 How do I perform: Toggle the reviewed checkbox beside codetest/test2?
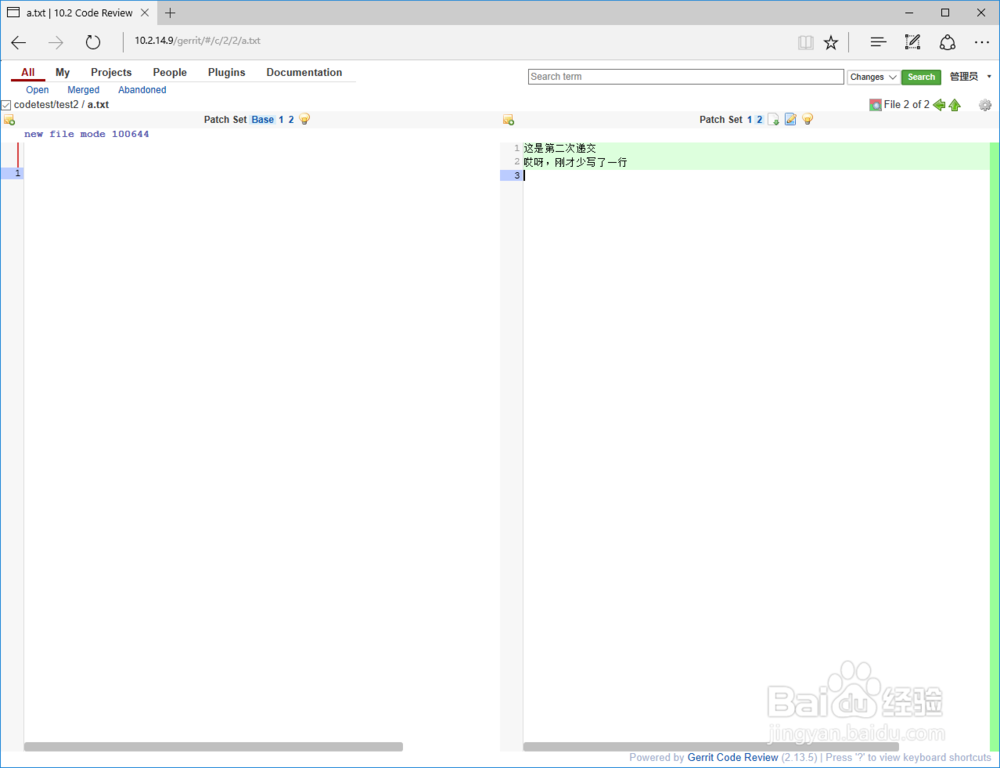coord(6,105)
